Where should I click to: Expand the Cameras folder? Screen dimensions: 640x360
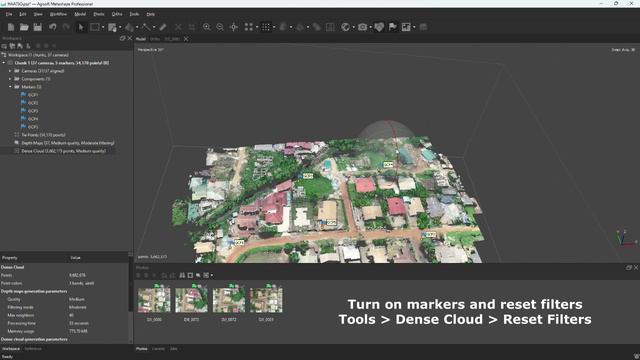pos(10,71)
